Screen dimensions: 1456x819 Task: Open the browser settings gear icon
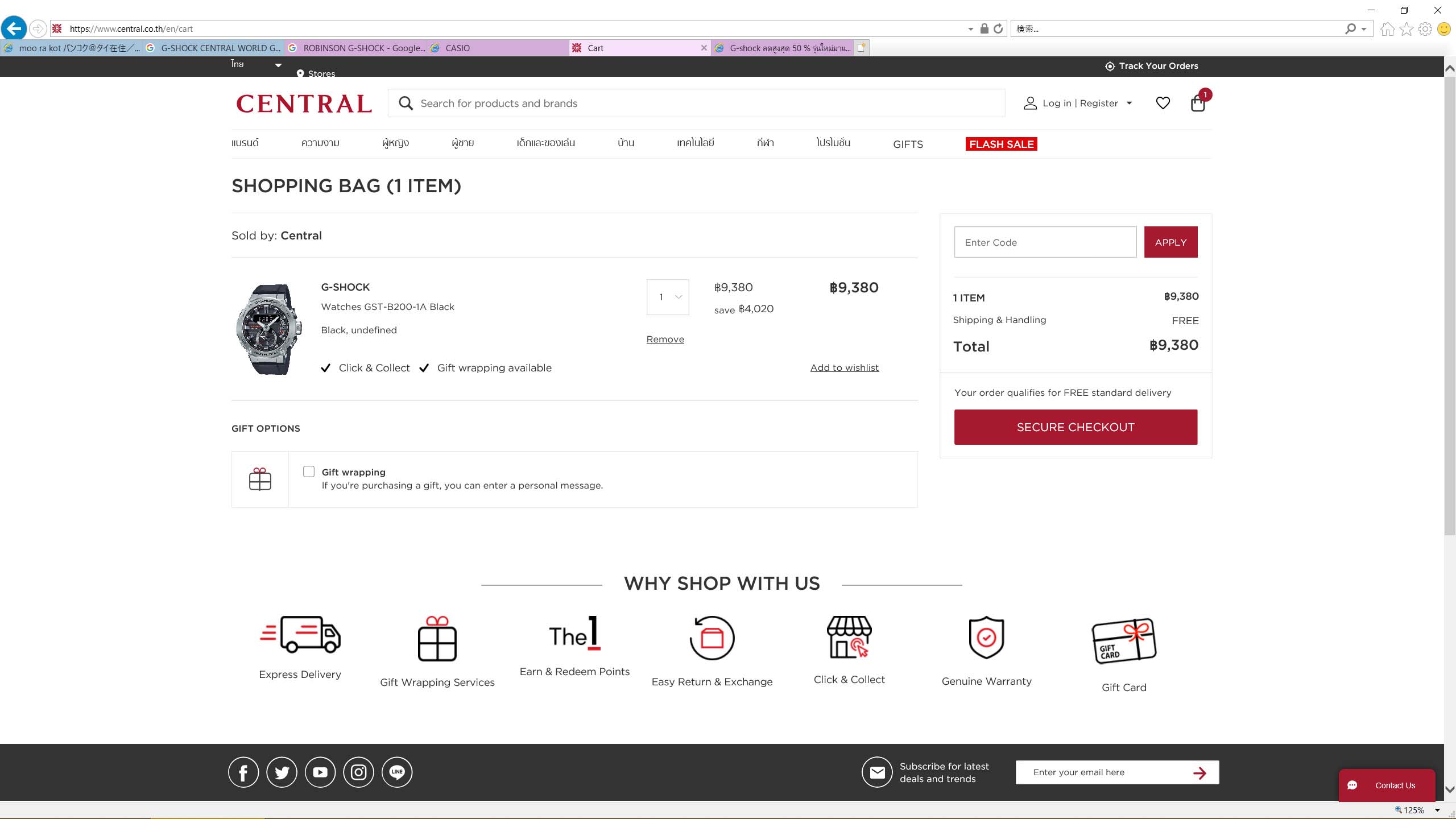tap(1425, 28)
